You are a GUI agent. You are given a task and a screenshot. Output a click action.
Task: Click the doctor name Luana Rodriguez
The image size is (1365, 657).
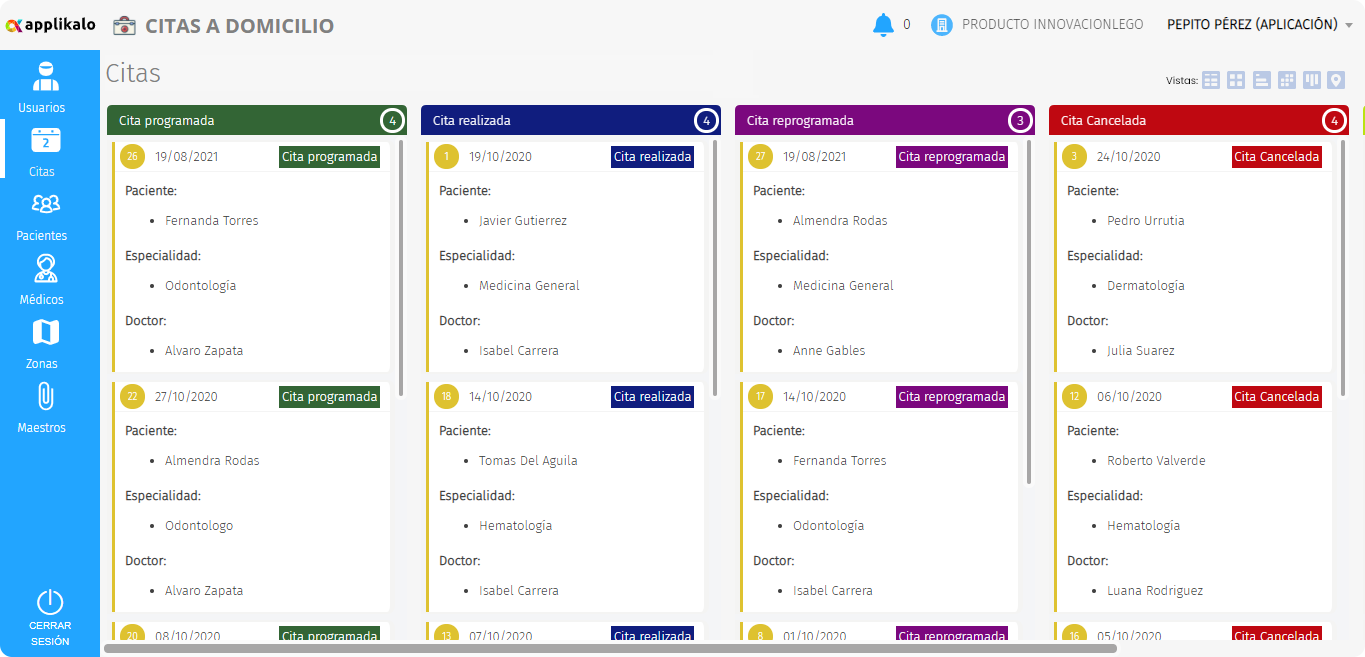1155,591
